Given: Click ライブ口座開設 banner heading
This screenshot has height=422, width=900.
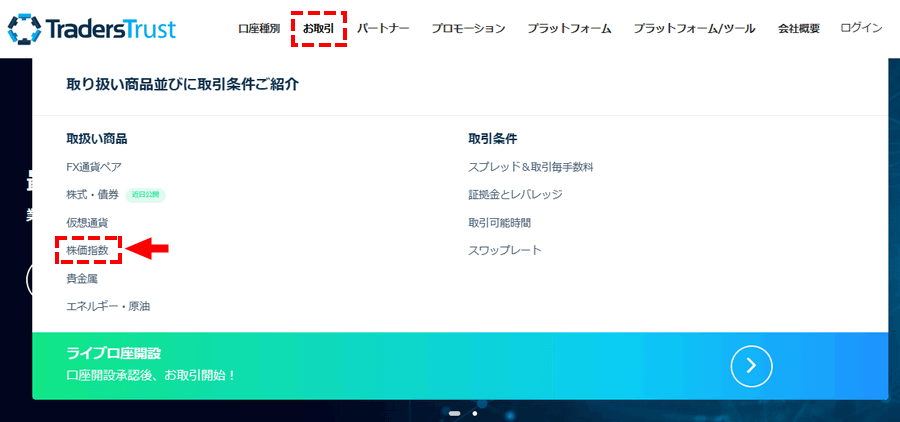Looking at the screenshot, I should pyautogui.click(x=114, y=354).
